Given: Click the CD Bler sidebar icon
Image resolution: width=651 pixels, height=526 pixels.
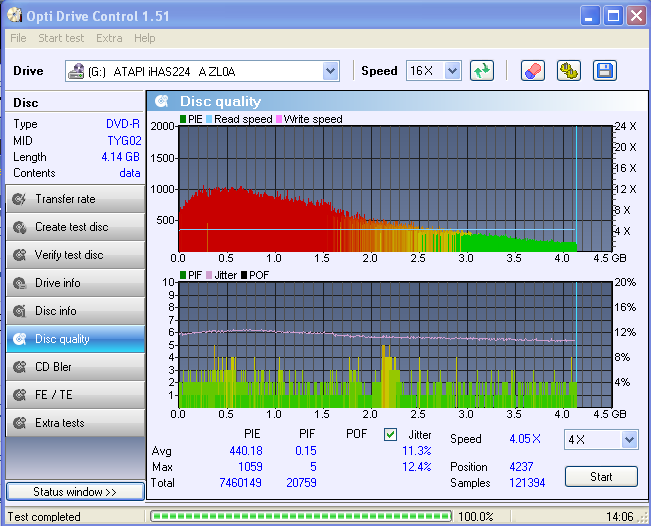Looking at the screenshot, I should [x=19, y=367].
